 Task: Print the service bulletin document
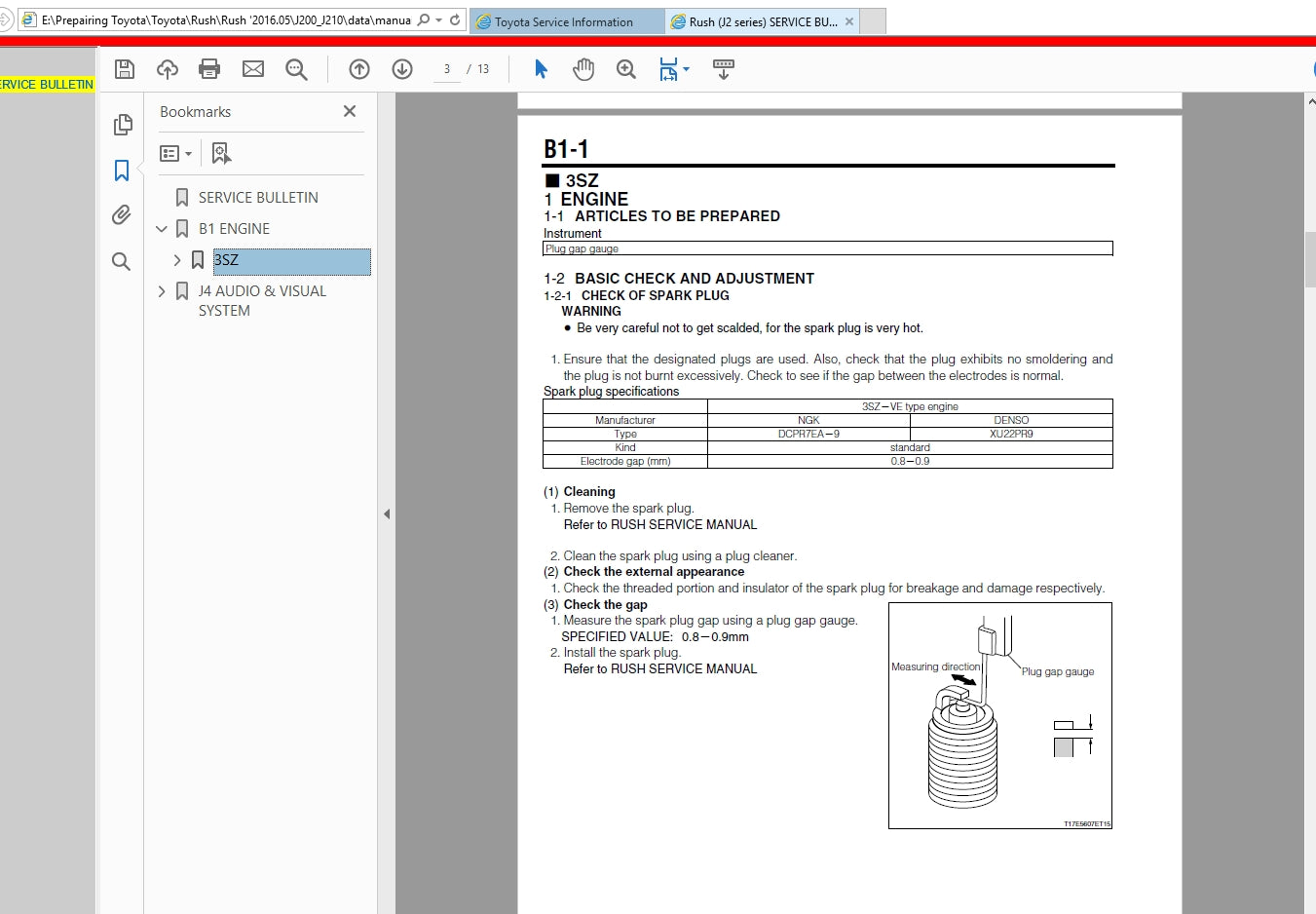pos(208,68)
